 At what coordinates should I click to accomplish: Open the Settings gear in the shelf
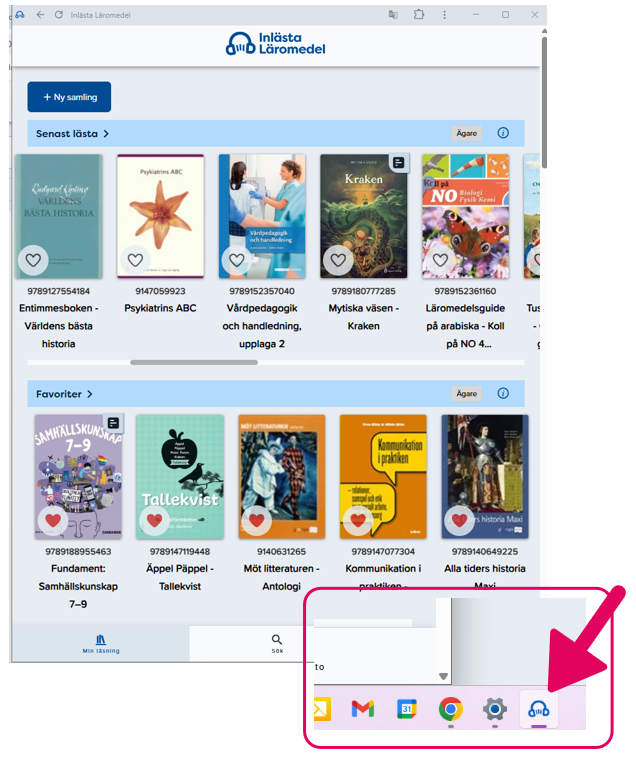click(494, 709)
